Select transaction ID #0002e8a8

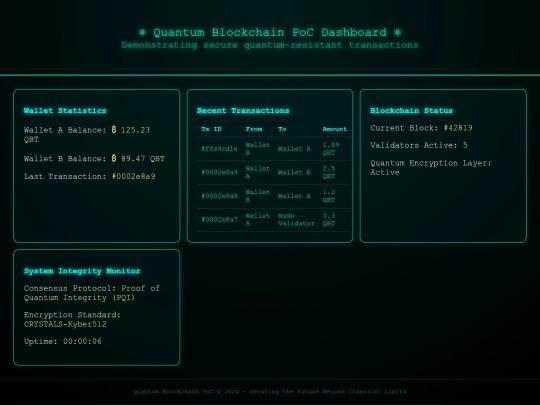(219, 196)
